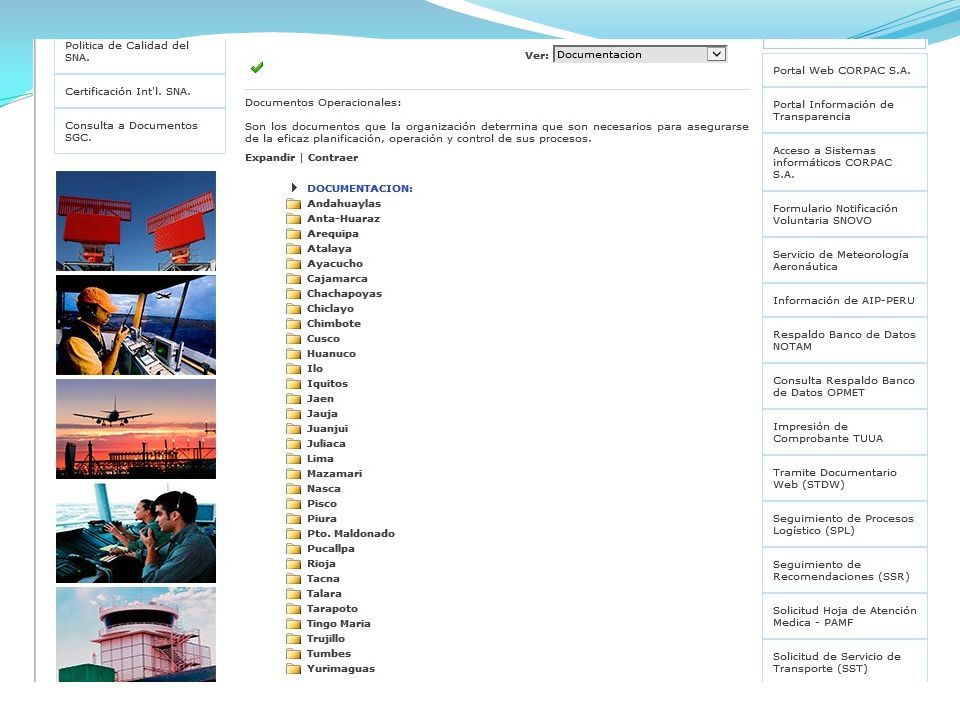Screen dimensions: 960x720
Task: Open Solicitud Hoja de Atención Medica PAMF
Action: (845, 616)
